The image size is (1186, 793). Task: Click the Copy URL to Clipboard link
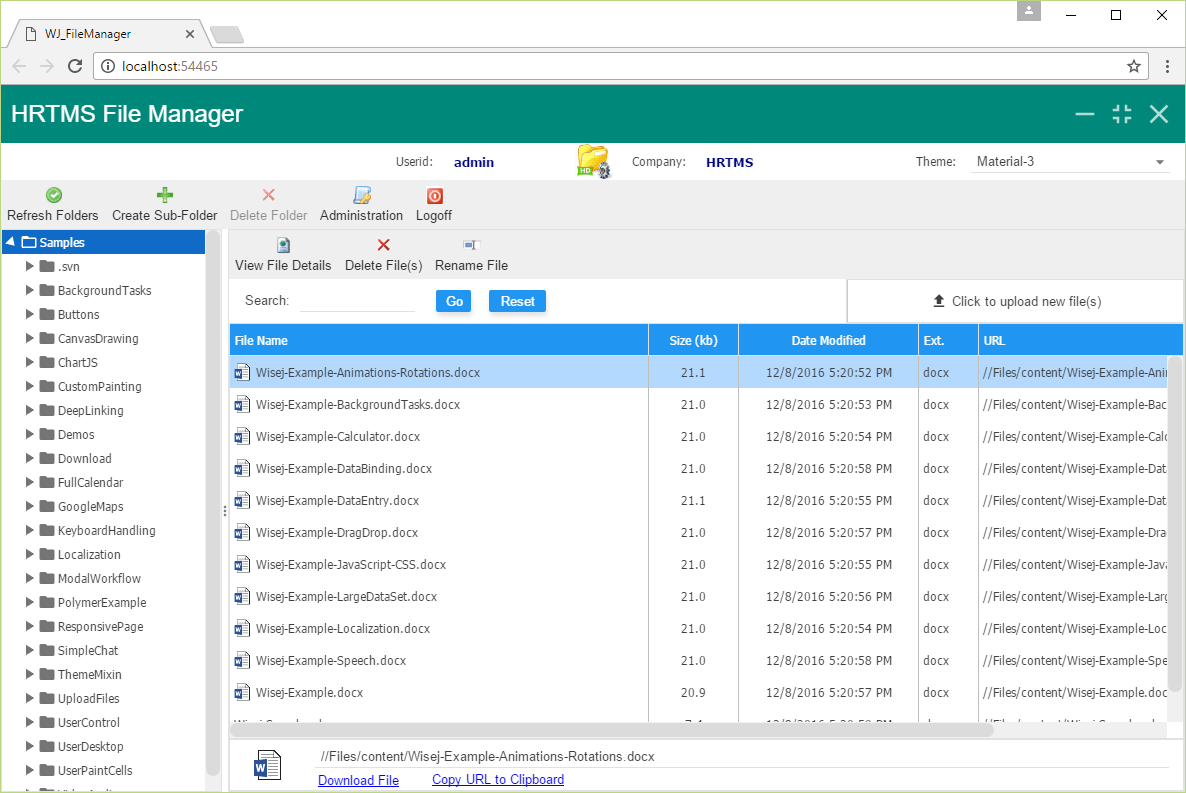497,779
